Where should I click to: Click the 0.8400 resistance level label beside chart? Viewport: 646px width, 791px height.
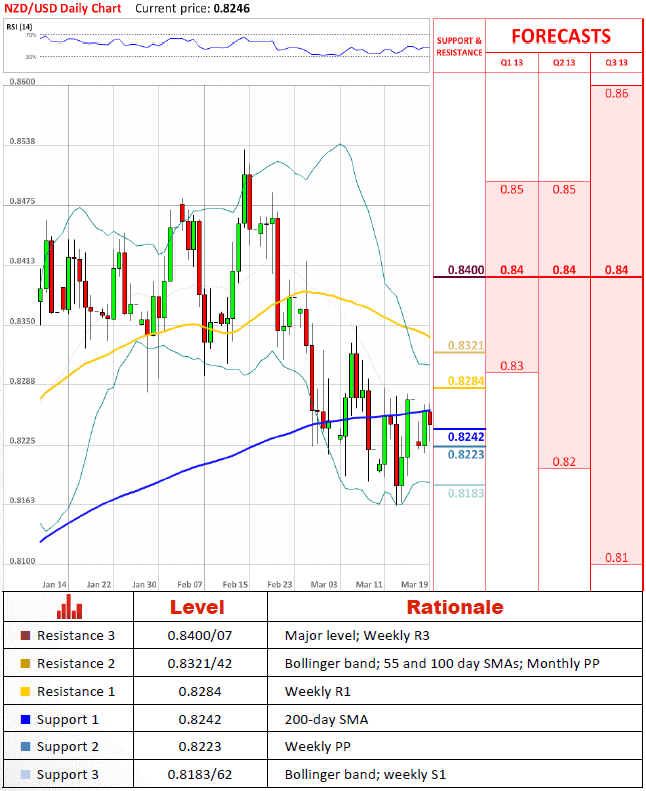(466, 270)
